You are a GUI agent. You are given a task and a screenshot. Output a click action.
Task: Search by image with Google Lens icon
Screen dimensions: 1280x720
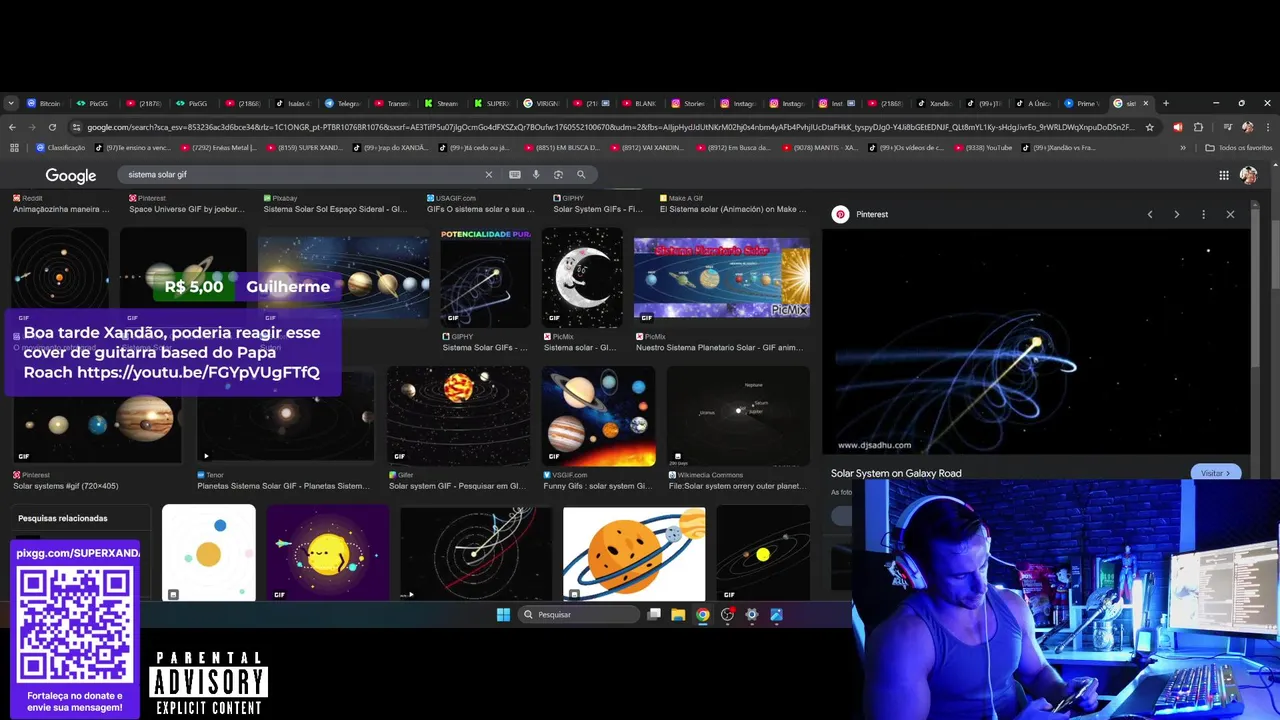click(x=558, y=174)
